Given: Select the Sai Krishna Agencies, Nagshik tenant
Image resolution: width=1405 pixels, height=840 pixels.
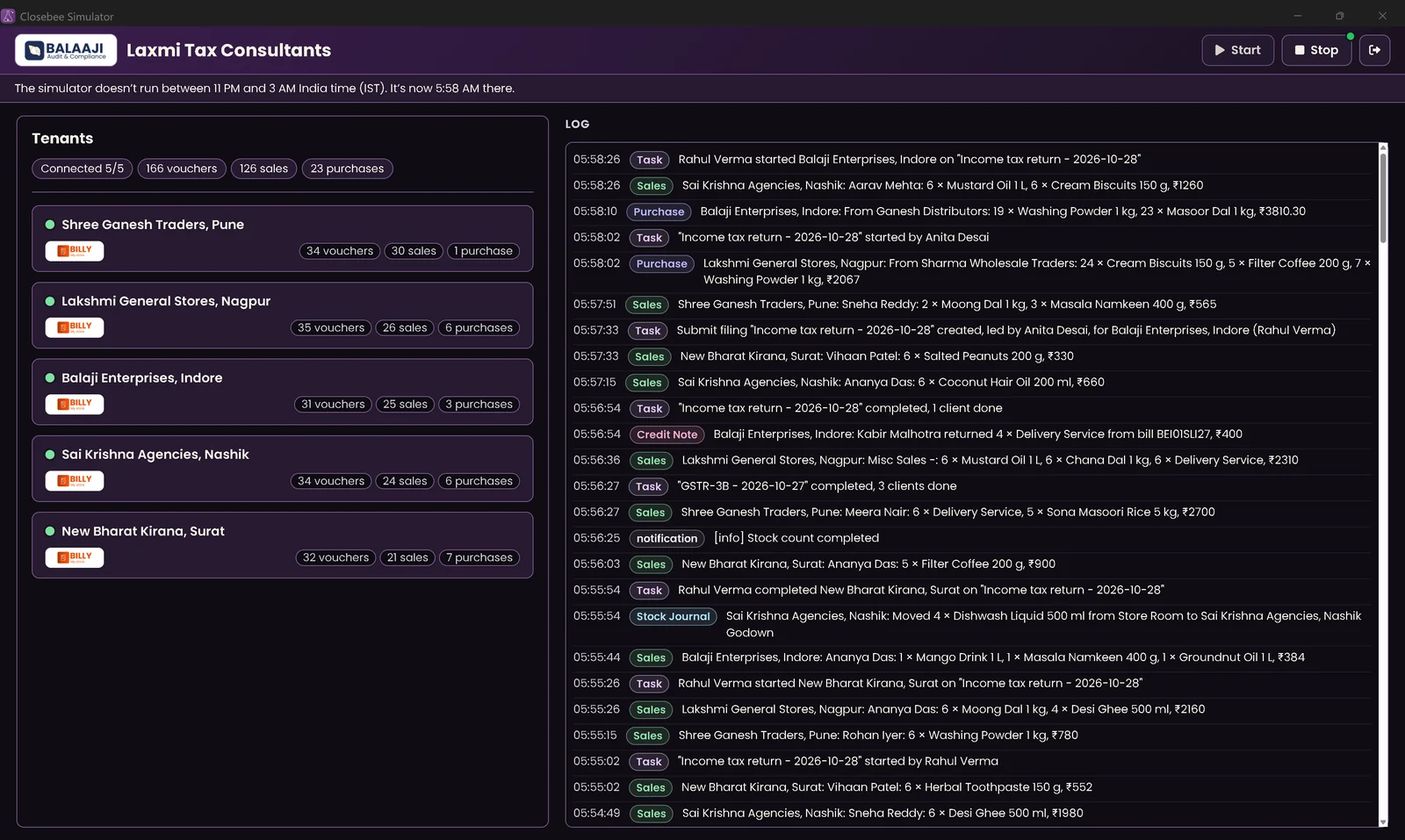Looking at the screenshot, I should click(x=283, y=468).
